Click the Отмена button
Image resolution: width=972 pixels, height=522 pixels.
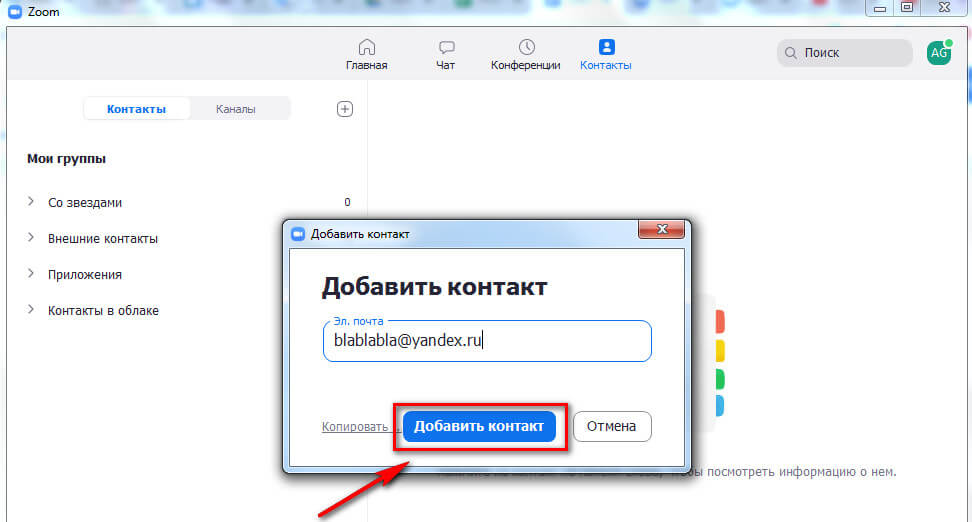coord(612,427)
